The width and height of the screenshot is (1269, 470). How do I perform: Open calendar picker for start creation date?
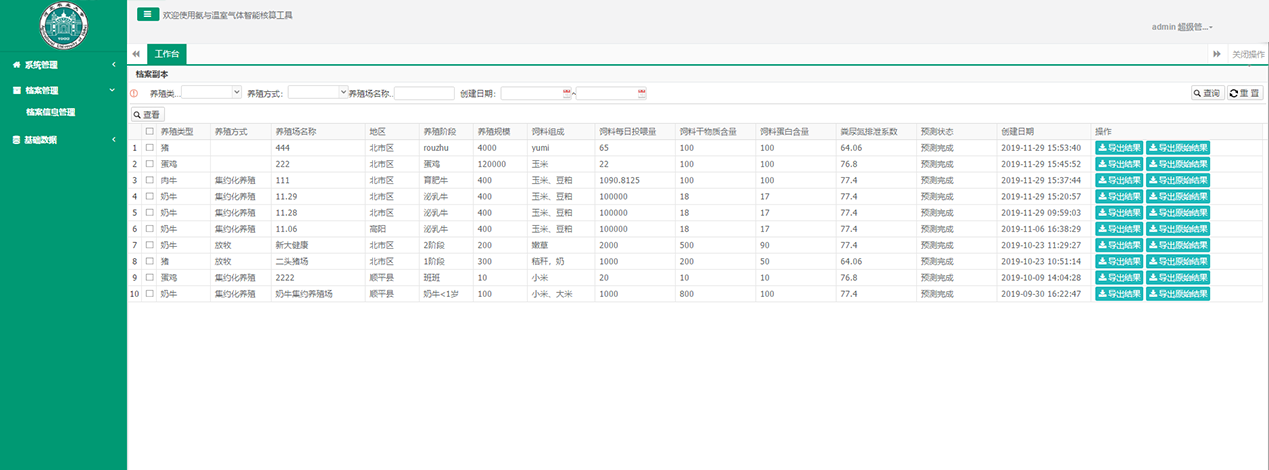[x=568, y=93]
